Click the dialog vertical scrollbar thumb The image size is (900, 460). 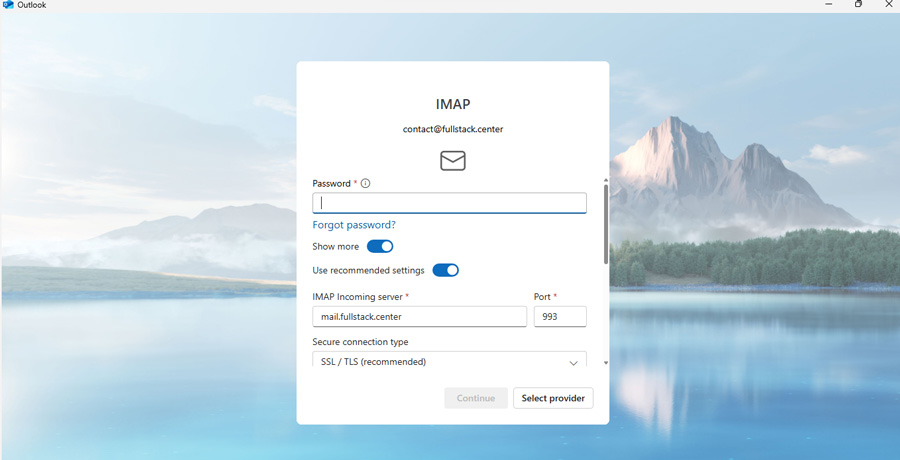click(606, 224)
